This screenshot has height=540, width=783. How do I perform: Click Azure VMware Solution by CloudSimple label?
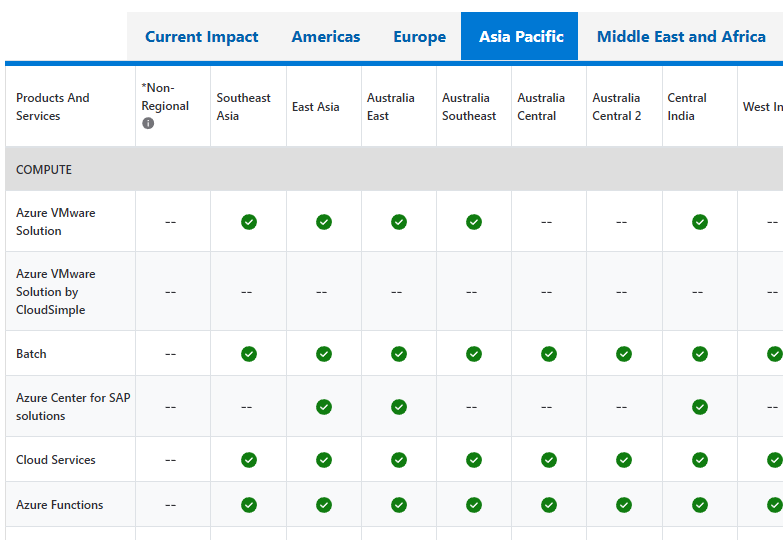(56, 292)
